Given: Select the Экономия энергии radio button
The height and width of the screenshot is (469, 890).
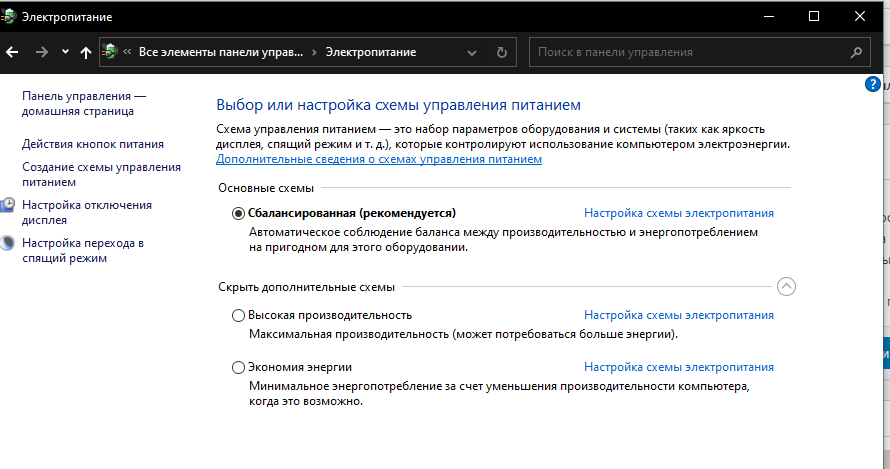Looking at the screenshot, I should [x=238, y=367].
